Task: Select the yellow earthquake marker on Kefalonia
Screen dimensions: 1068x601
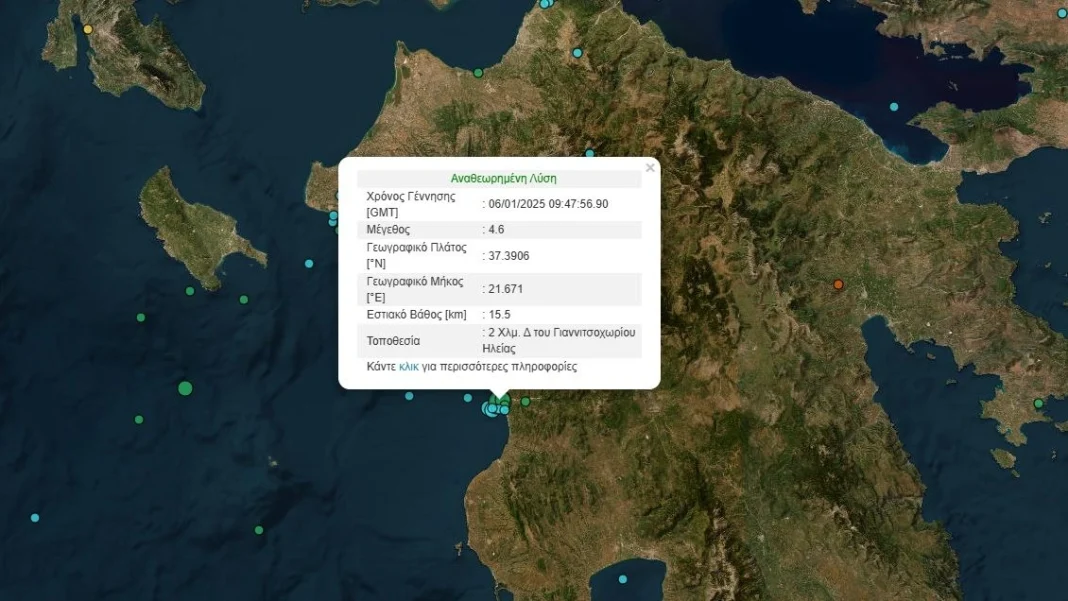Action: click(87, 29)
